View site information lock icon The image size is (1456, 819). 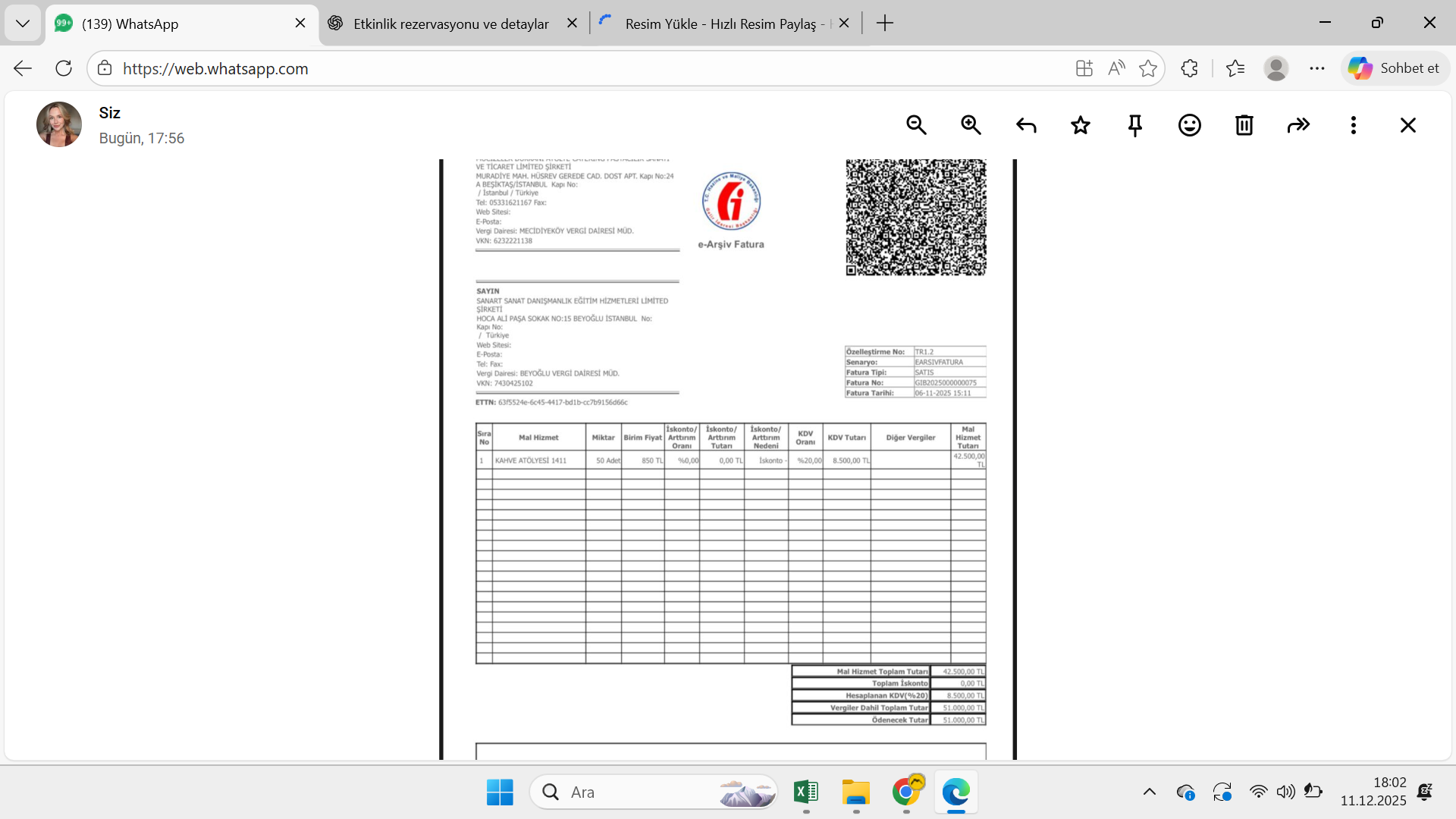[x=105, y=68]
